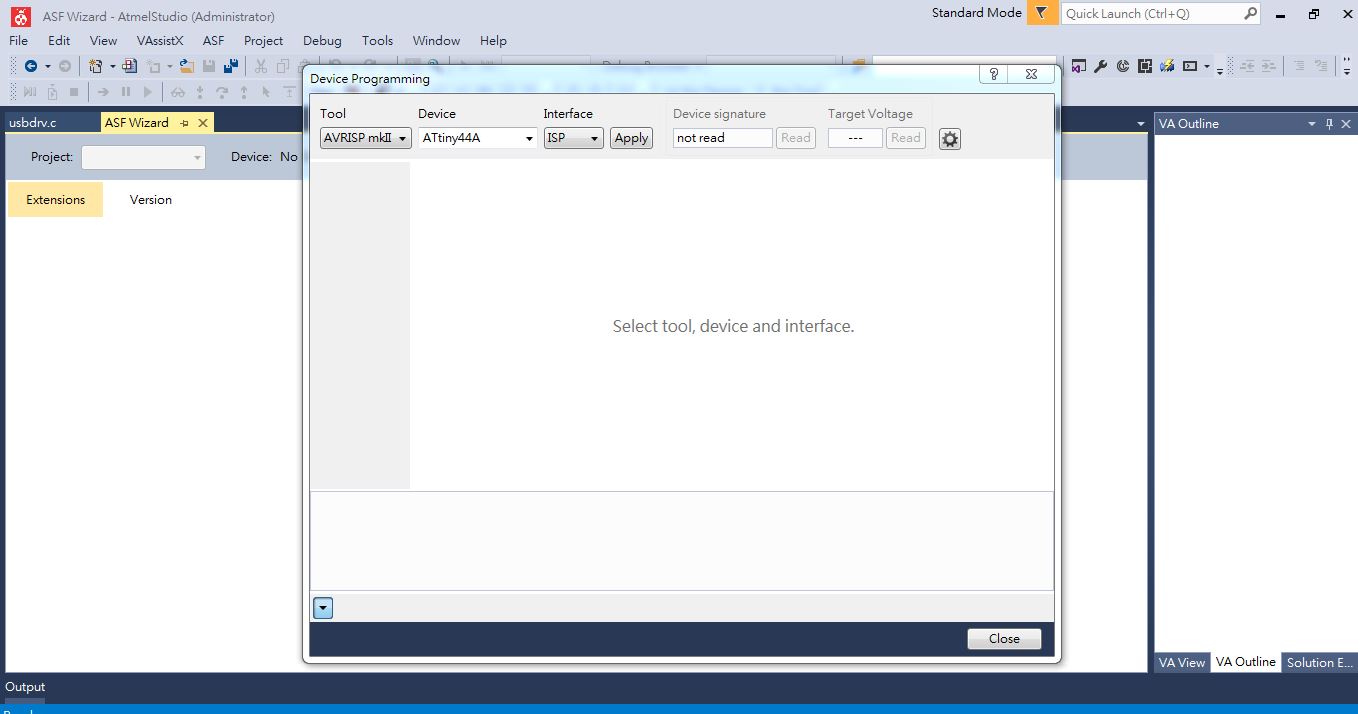
Task: Click the Close button in dialog
Action: (1004, 639)
